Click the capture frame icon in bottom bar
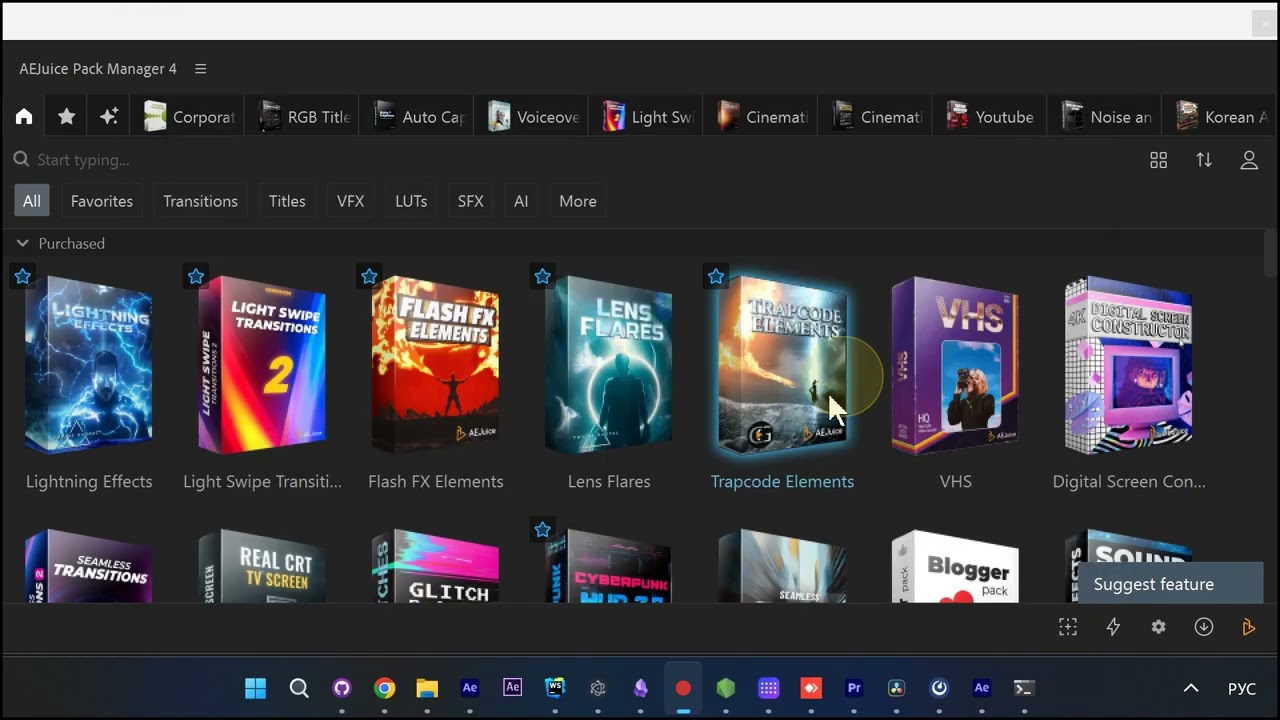Viewport: 1280px width, 720px height. [1068, 627]
